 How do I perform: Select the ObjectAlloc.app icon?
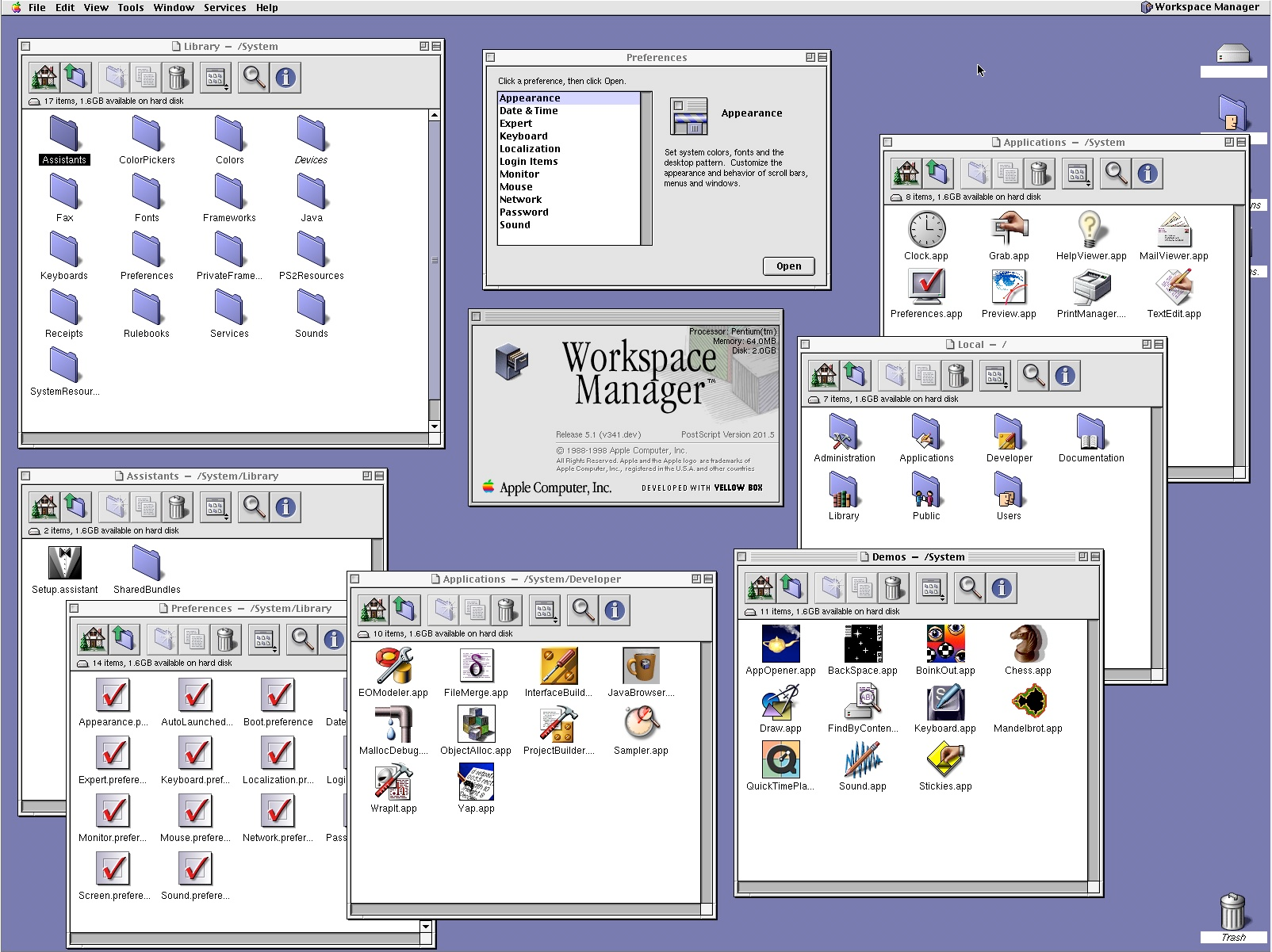pos(476,724)
